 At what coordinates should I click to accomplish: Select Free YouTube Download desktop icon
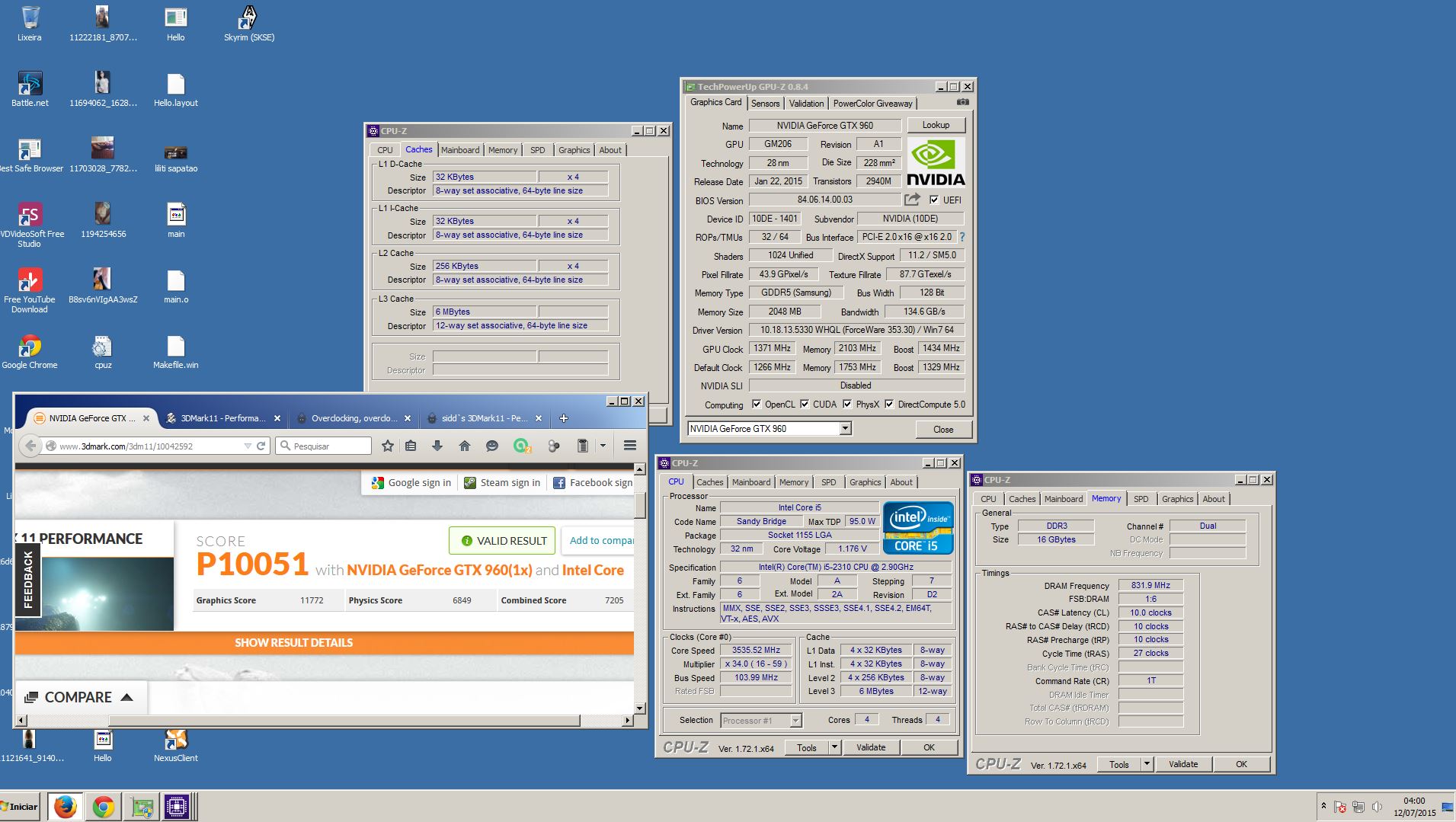[30, 291]
